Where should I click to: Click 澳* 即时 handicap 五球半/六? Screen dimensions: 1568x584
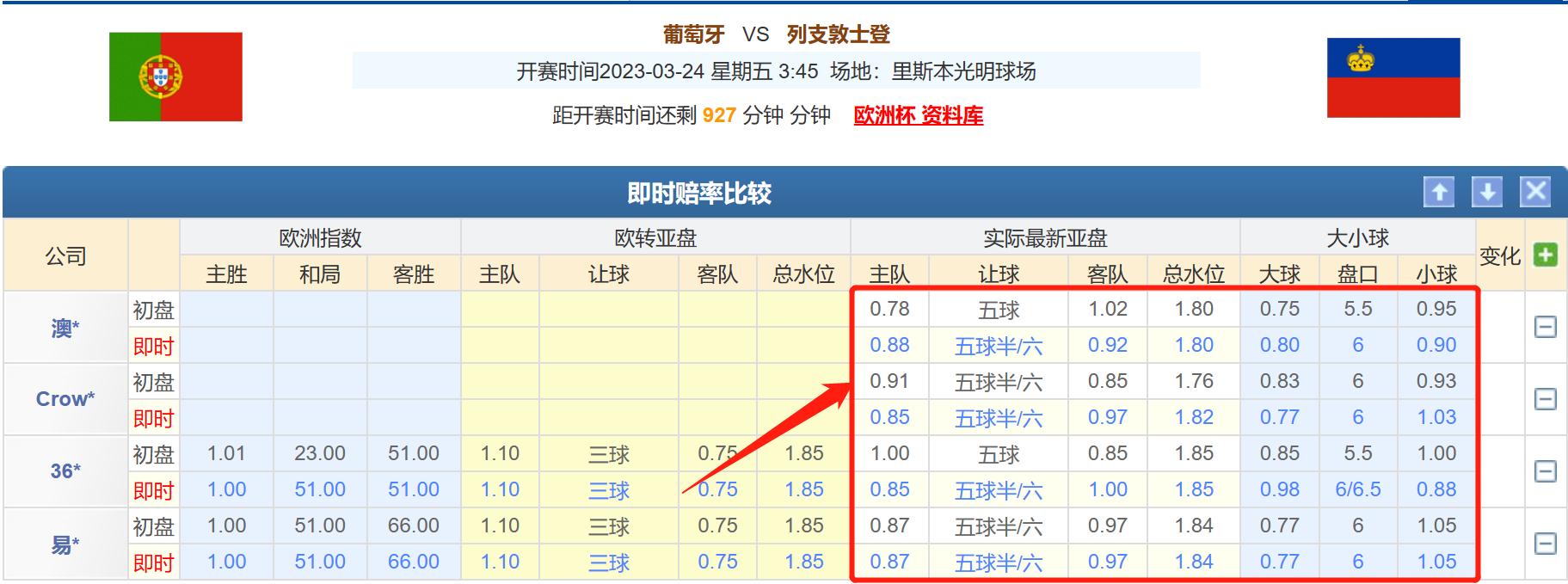coord(998,346)
